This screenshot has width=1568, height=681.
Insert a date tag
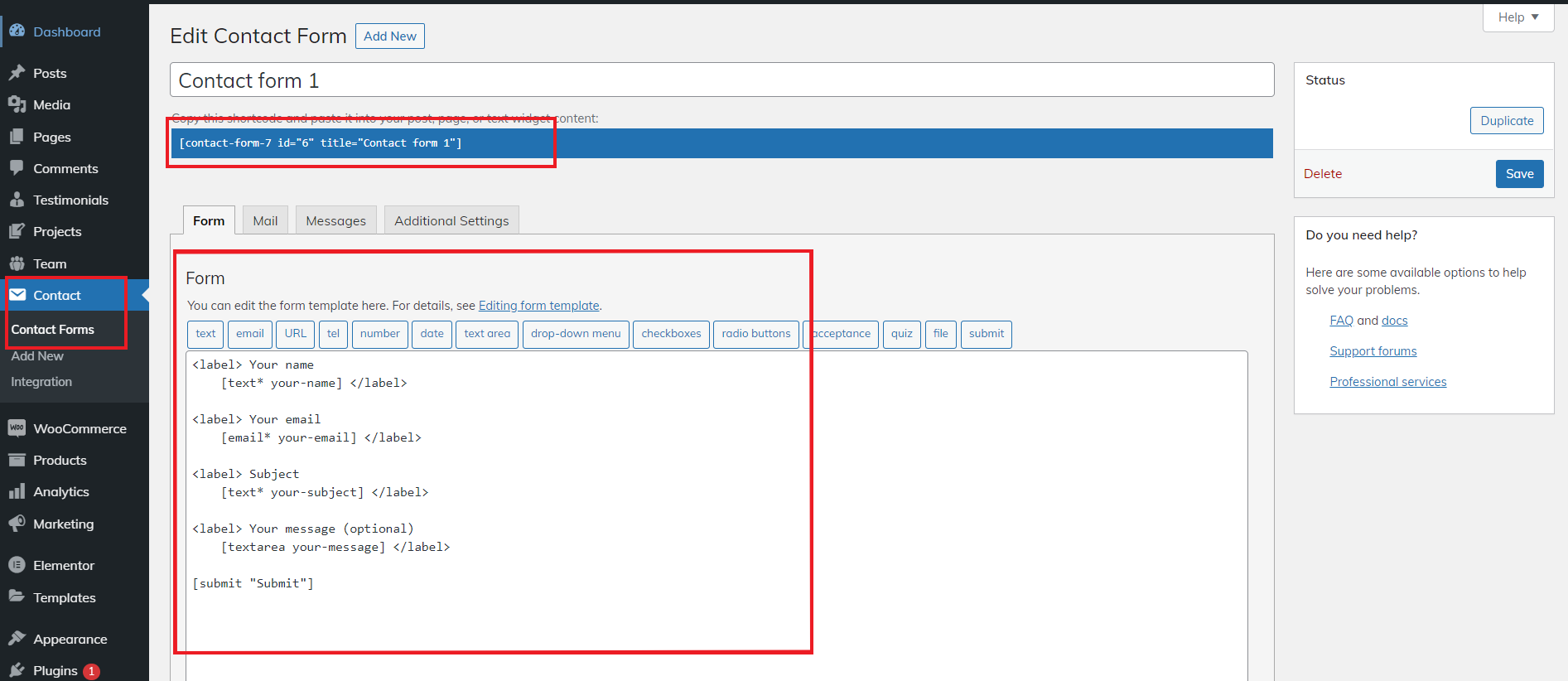[432, 334]
